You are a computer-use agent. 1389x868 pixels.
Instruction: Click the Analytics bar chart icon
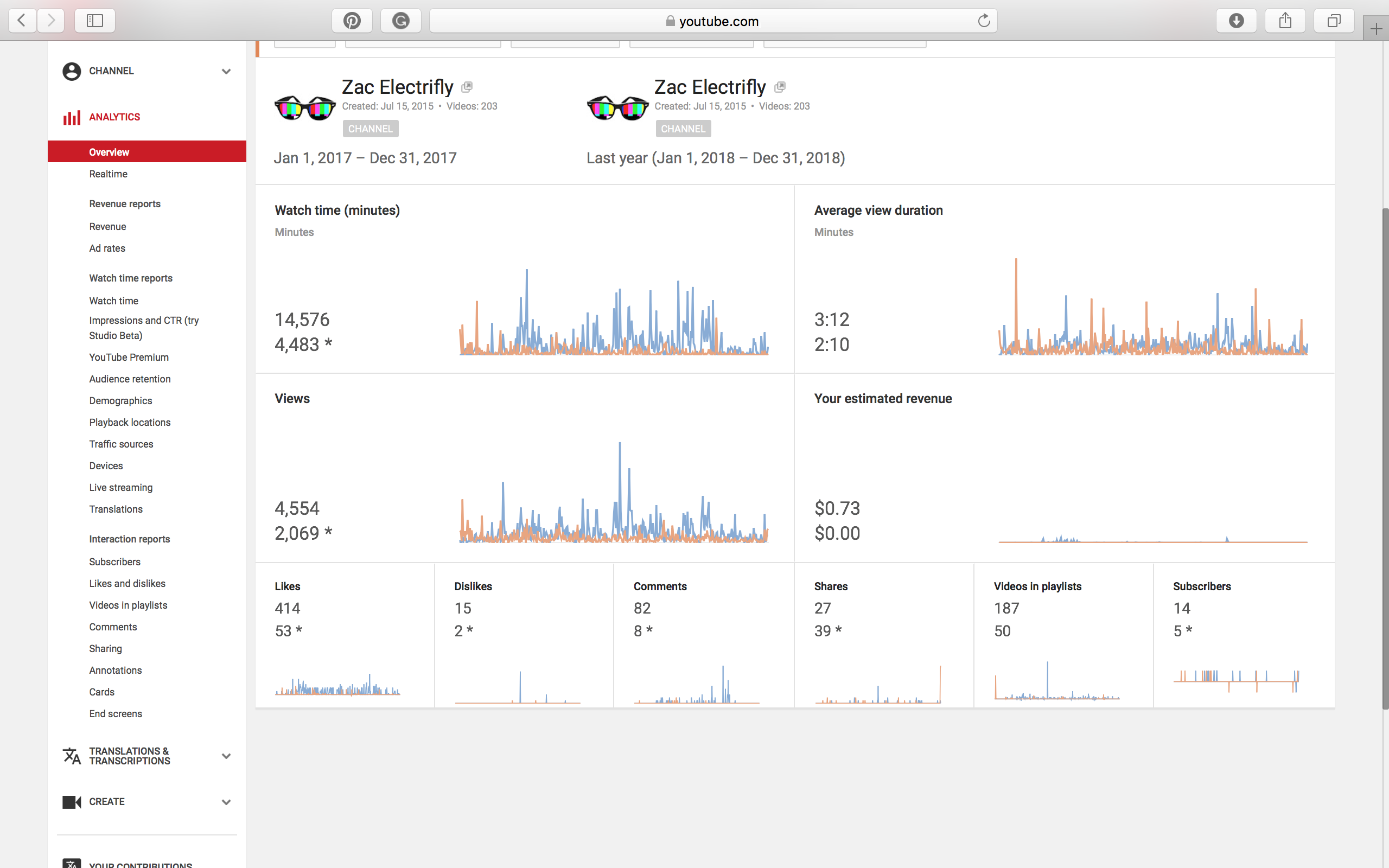pyautogui.click(x=72, y=118)
